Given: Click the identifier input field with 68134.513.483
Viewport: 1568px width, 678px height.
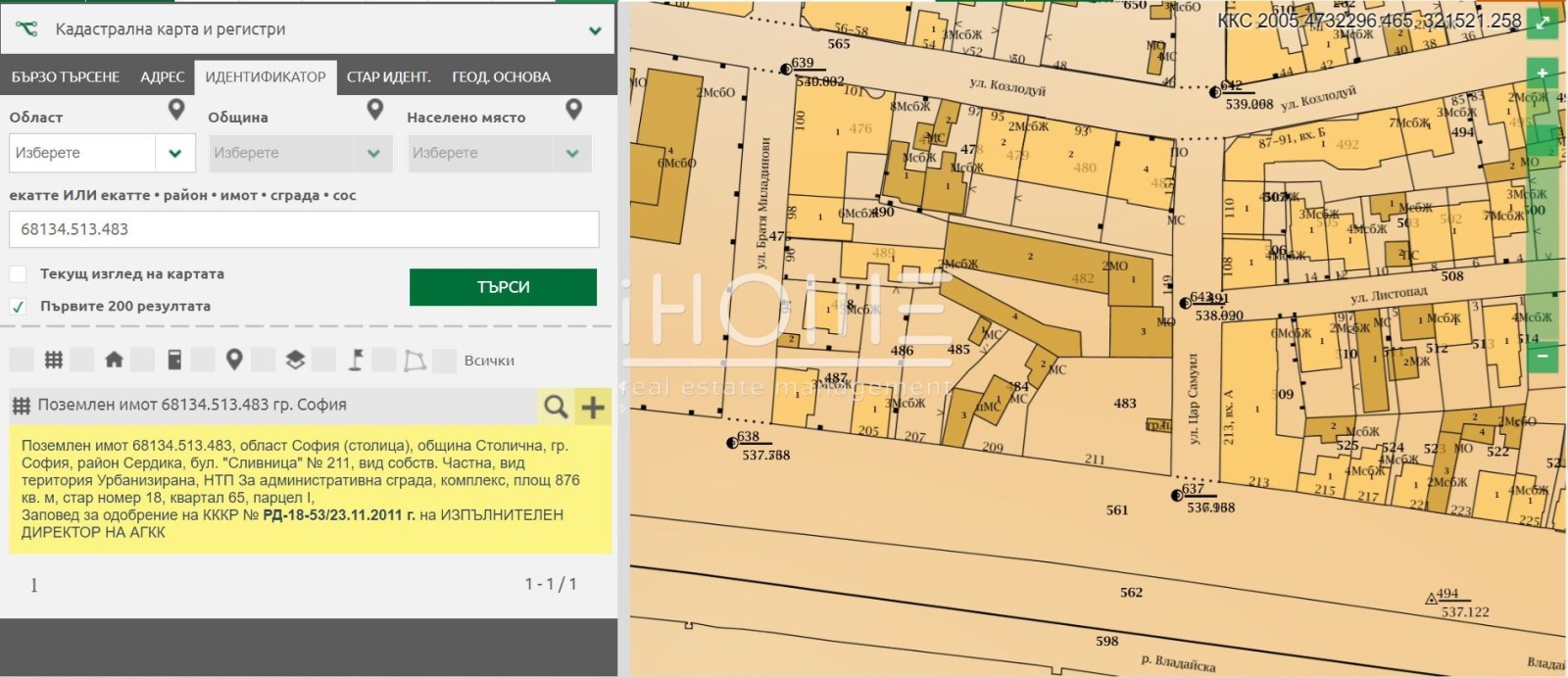Looking at the screenshot, I should pyautogui.click(x=304, y=229).
